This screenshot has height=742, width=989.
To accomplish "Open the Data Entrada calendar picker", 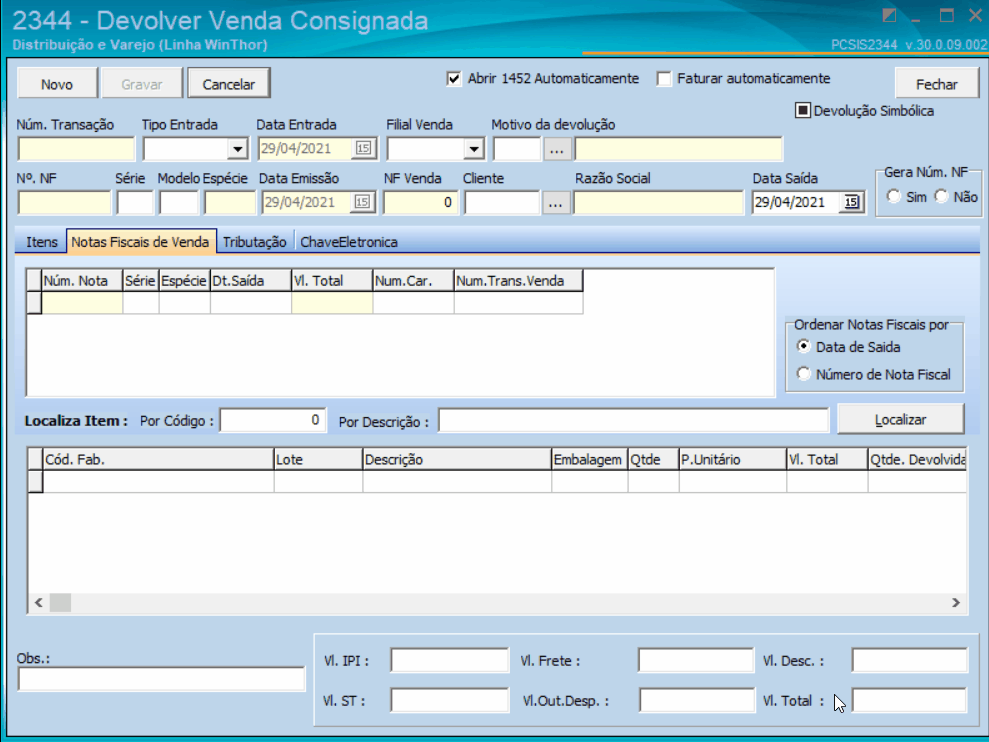I will 363,148.
